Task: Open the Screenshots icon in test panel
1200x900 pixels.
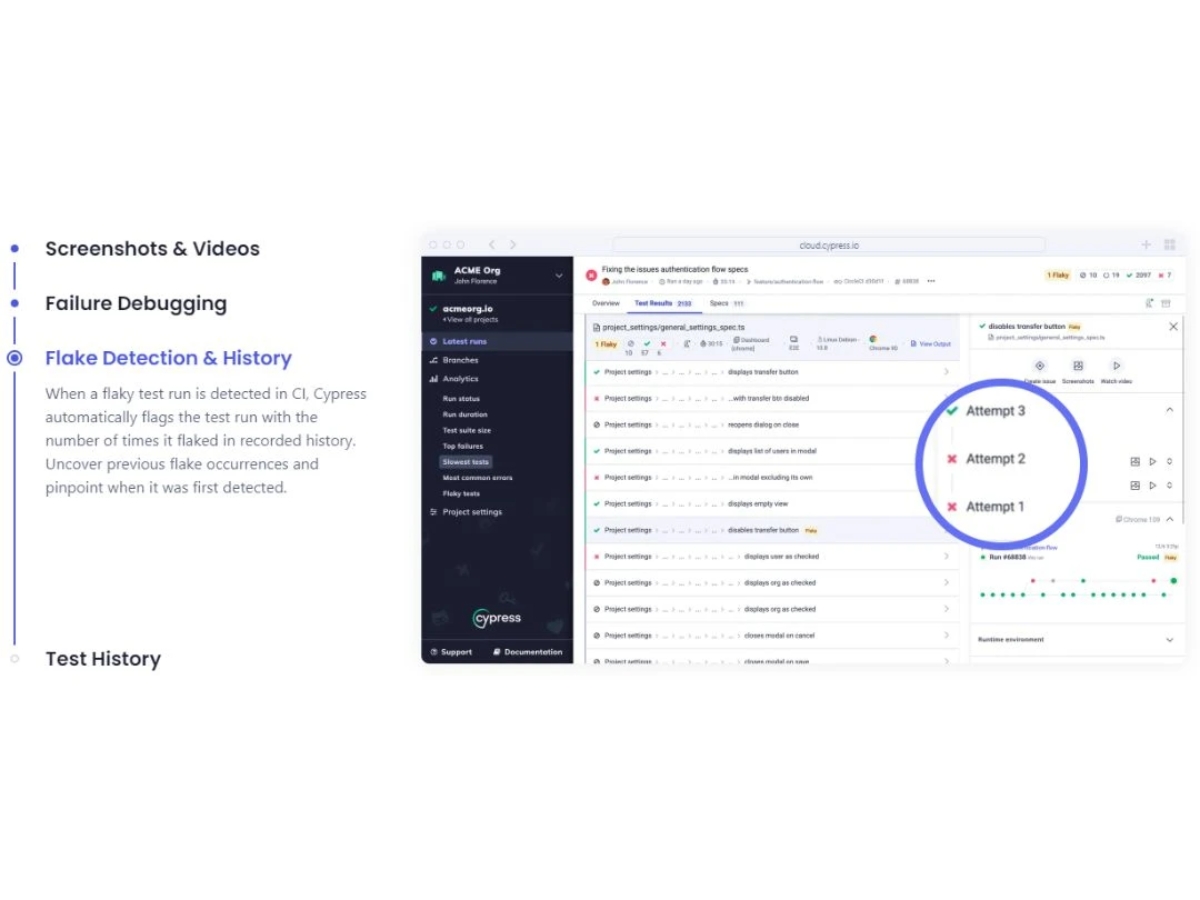Action: pos(1078,366)
